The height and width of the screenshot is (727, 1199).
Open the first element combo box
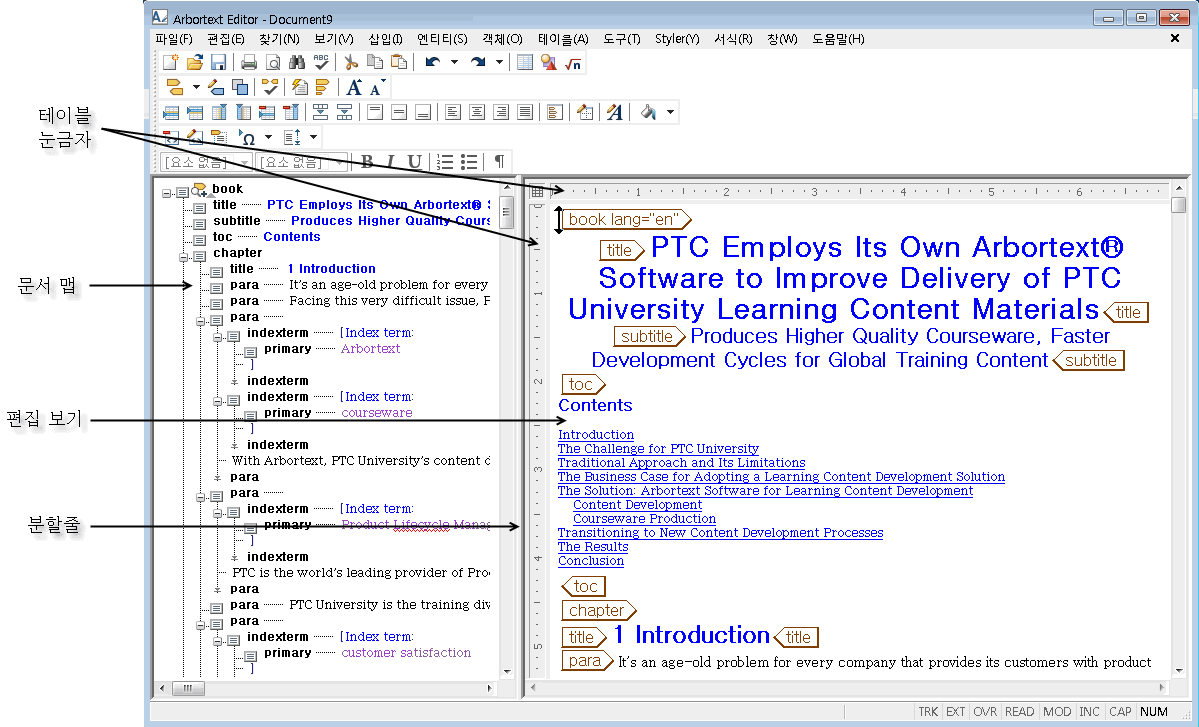pos(206,161)
